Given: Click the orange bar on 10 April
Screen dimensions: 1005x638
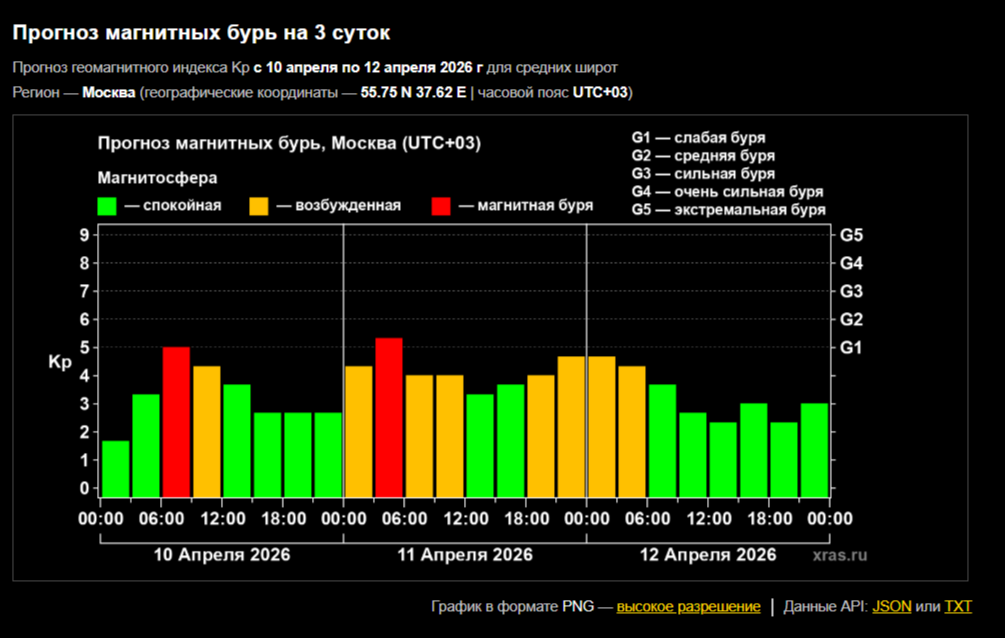Looking at the screenshot, I should 207,431.
